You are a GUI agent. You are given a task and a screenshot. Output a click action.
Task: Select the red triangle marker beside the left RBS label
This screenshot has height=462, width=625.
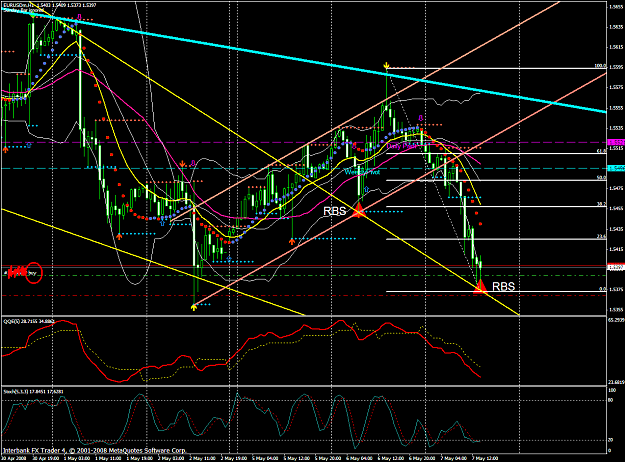click(359, 210)
